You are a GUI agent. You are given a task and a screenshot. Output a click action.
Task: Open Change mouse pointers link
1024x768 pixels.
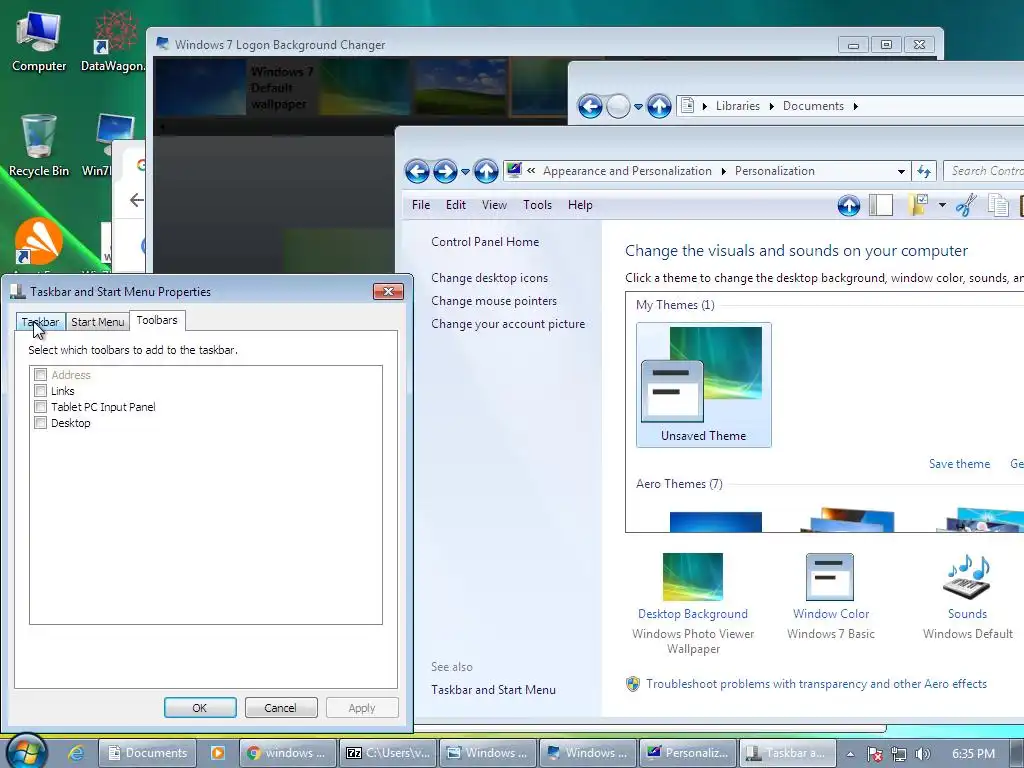[494, 300]
